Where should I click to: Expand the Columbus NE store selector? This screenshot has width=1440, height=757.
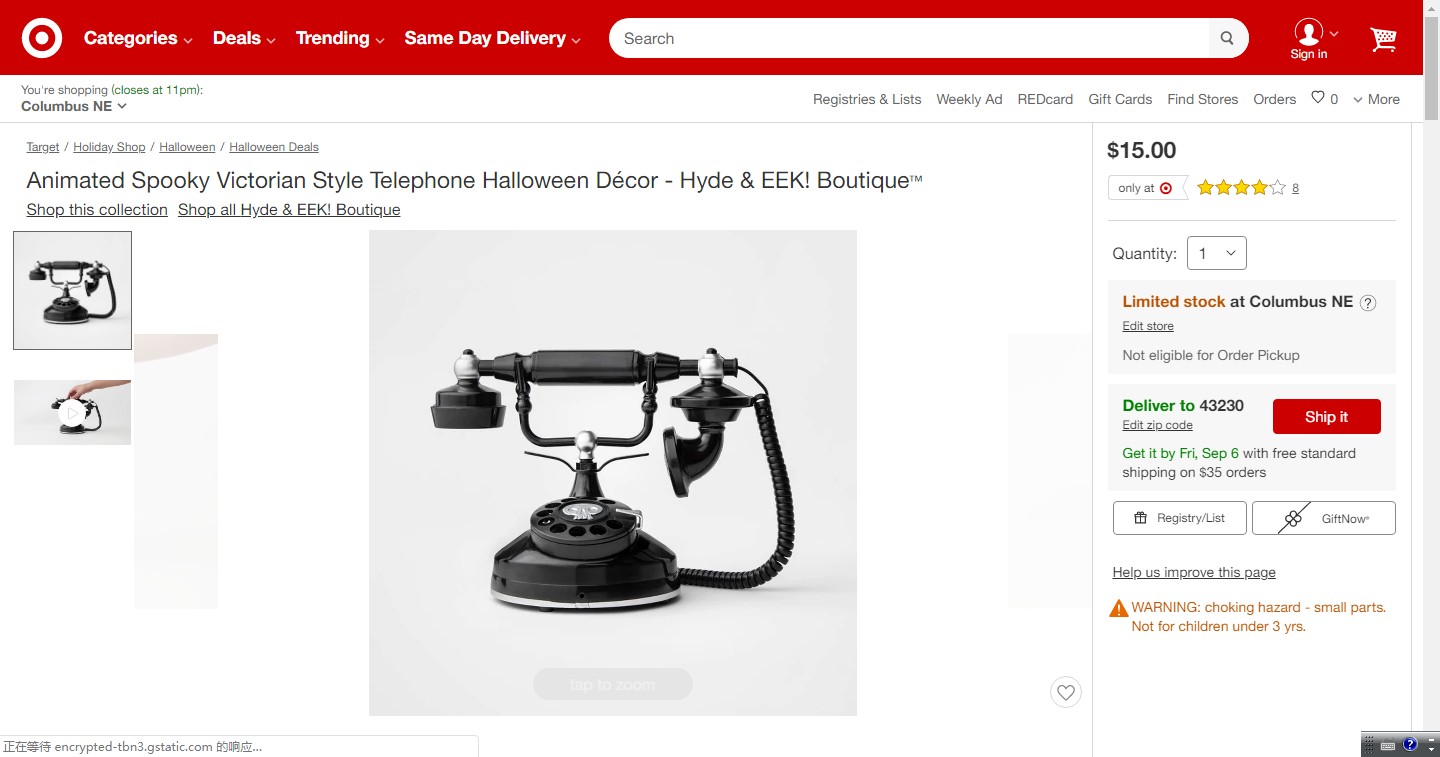74,106
